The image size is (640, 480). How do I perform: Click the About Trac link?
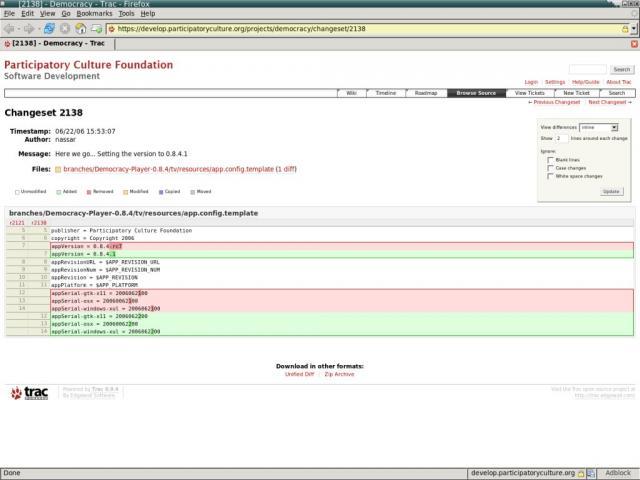[618, 82]
